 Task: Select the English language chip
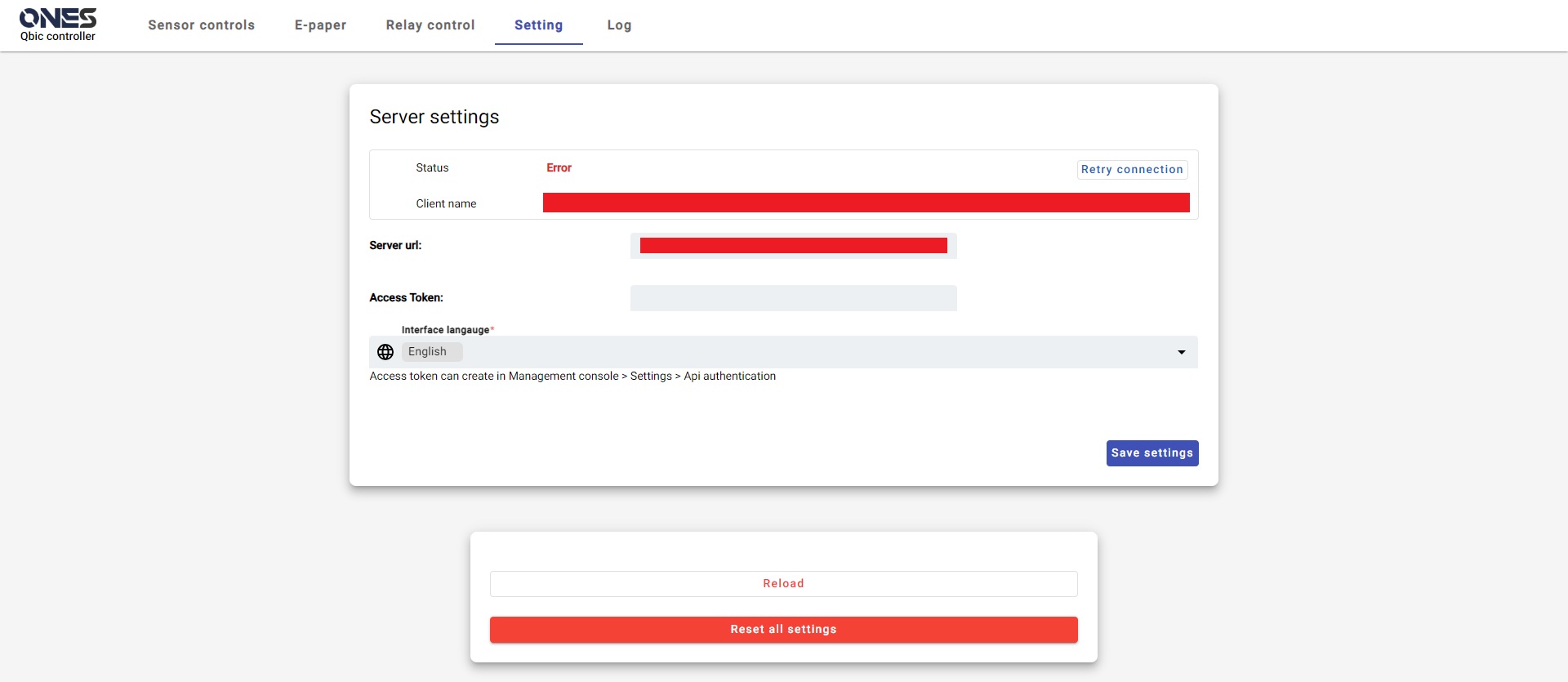[x=429, y=352]
